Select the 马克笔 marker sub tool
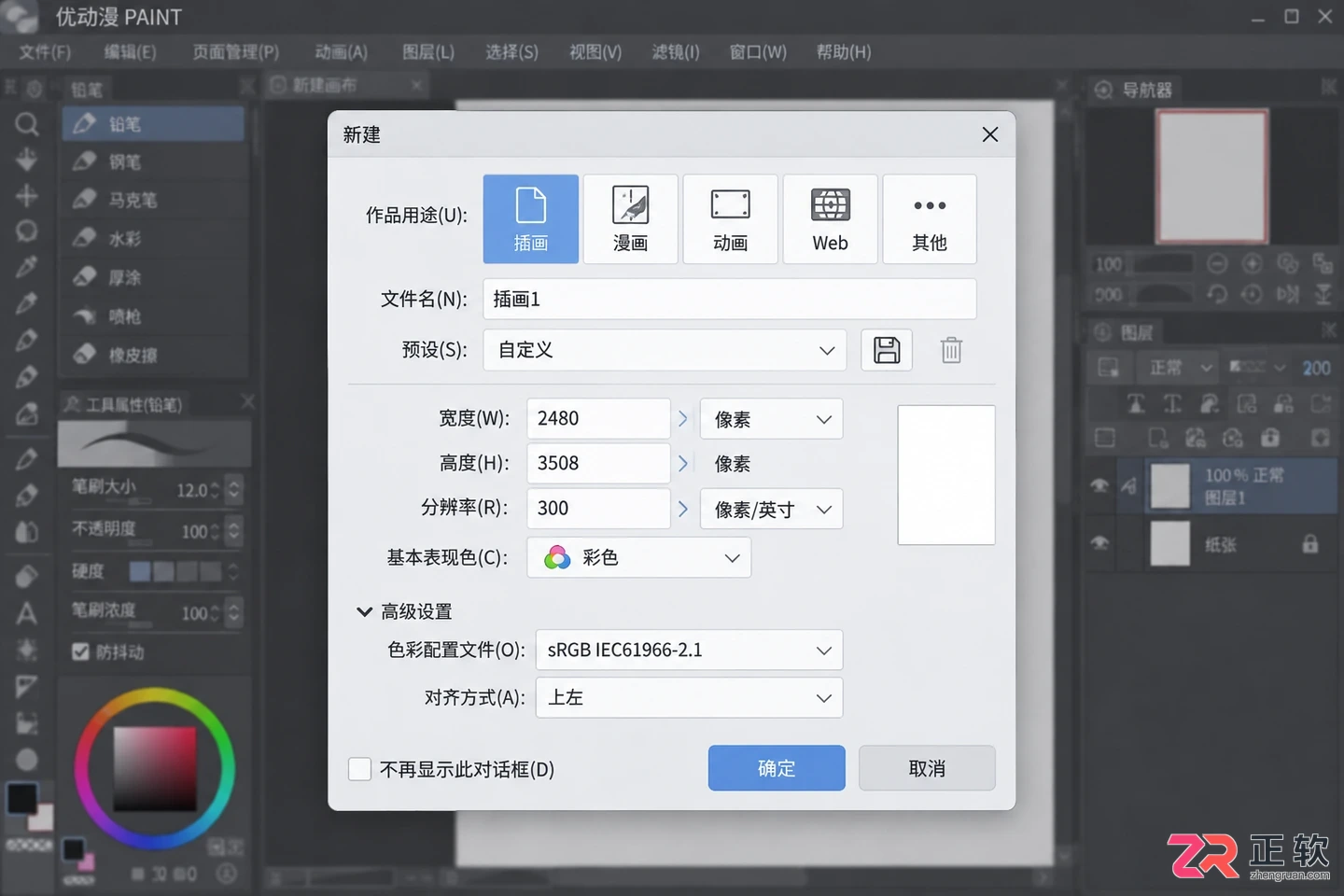The image size is (1344, 896). (154, 200)
